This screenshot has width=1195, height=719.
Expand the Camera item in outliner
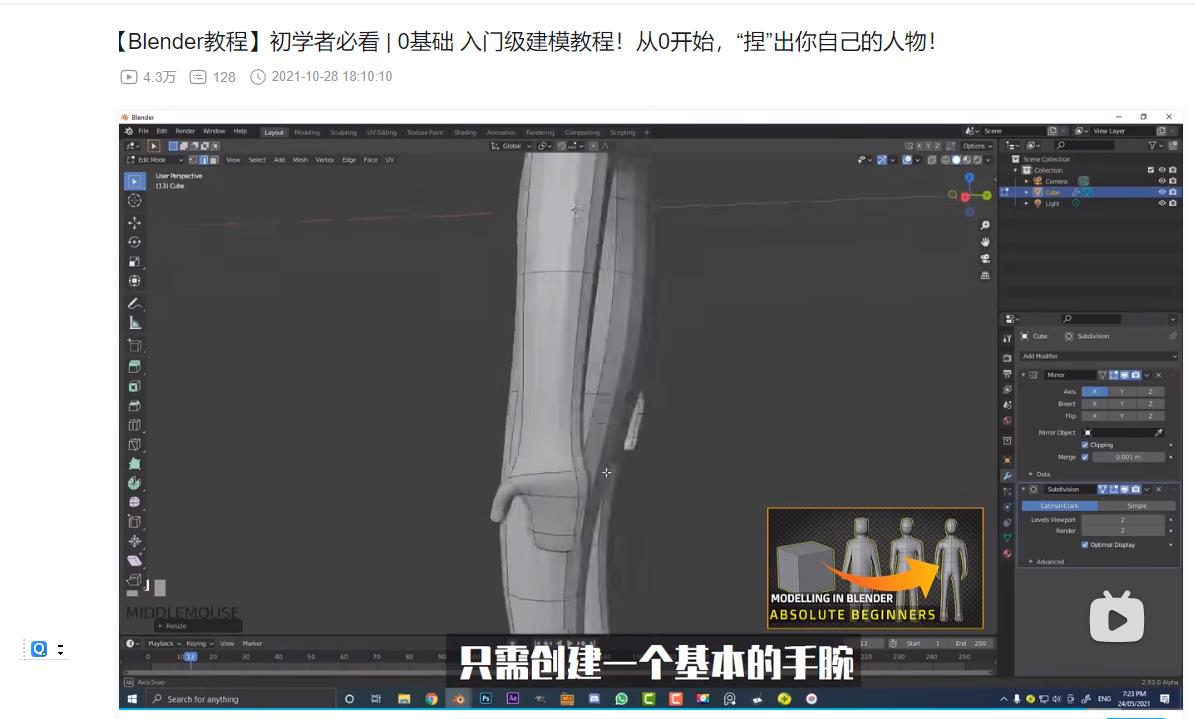(x=1027, y=181)
